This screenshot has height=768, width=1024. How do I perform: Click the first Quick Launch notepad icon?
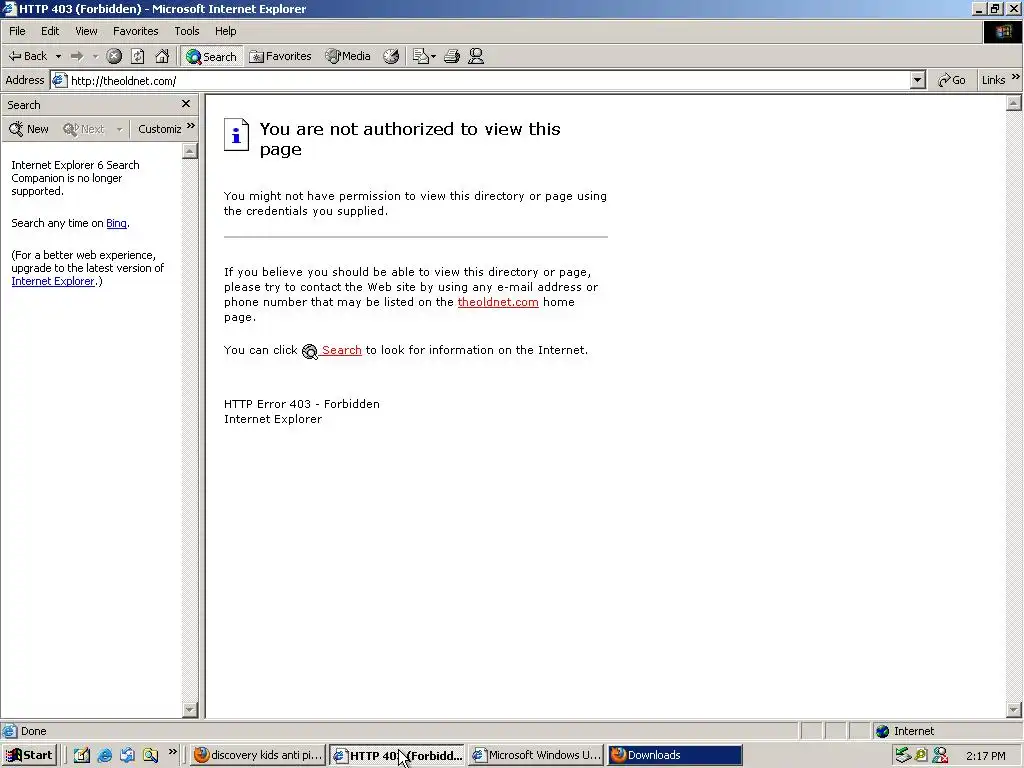click(82, 756)
